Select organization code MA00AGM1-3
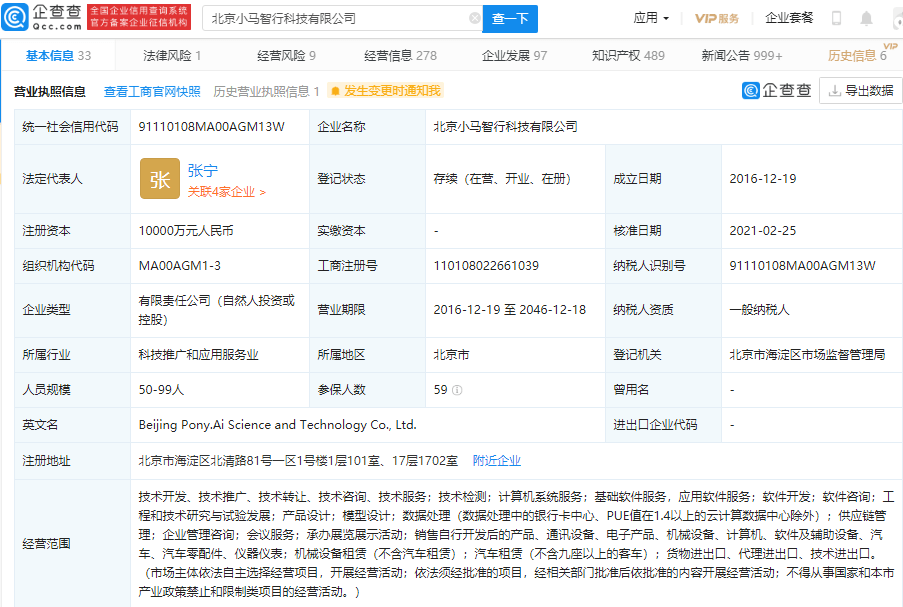This screenshot has width=903, height=607. 180,265
